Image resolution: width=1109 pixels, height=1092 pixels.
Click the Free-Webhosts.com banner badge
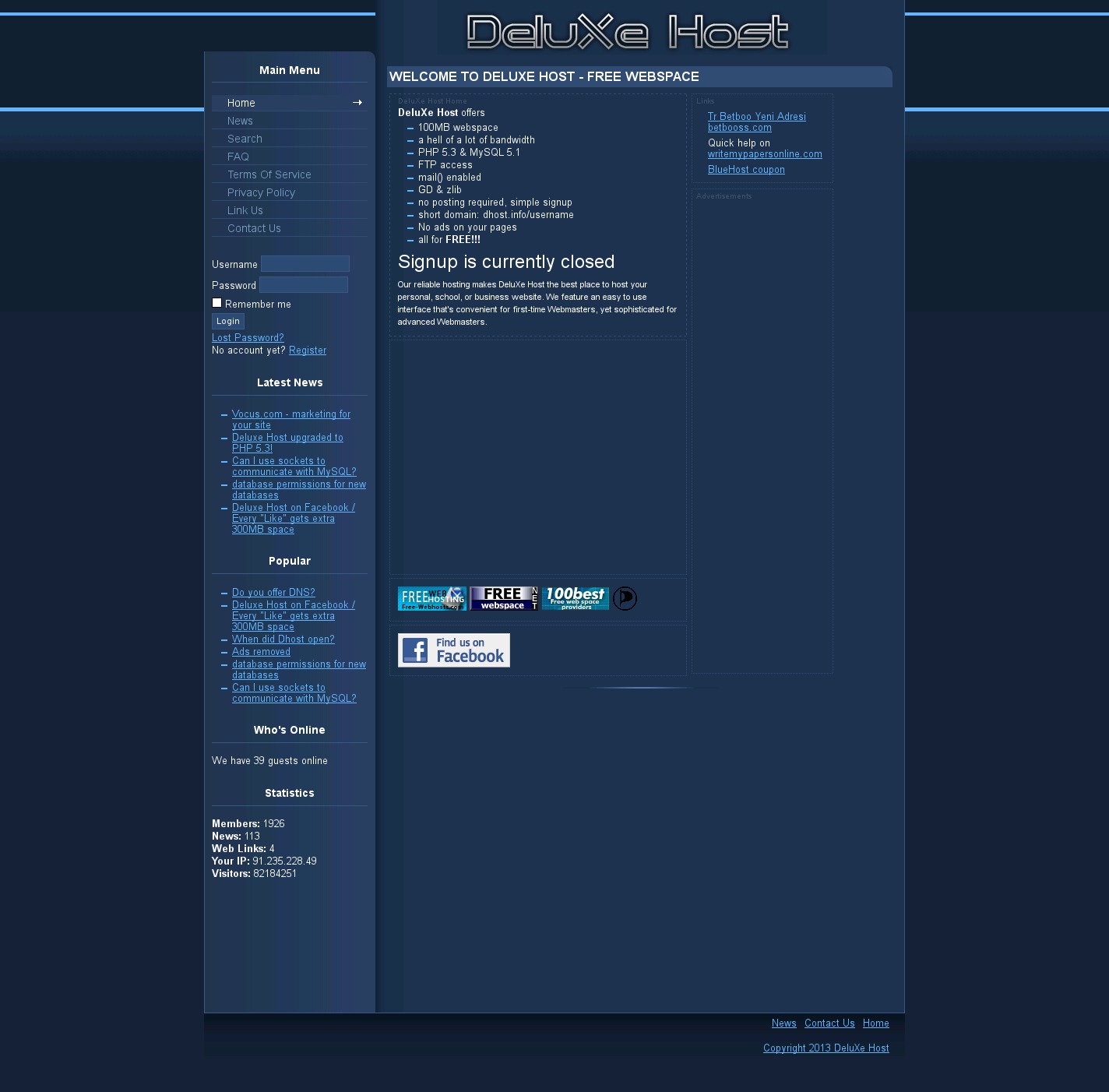pyautogui.click(x=431, y=598)
